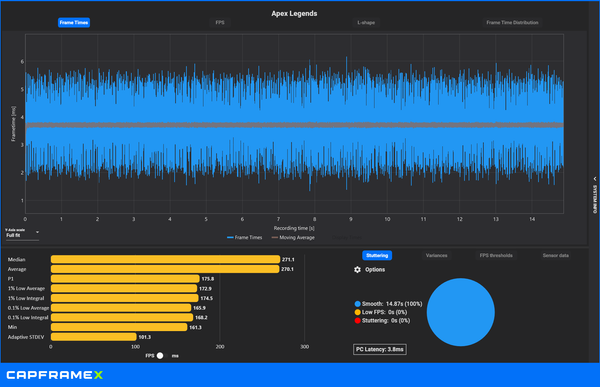Click the Y-Axis scale dropdown arrow
The image size is (600, 387).
tap(37, 232)
